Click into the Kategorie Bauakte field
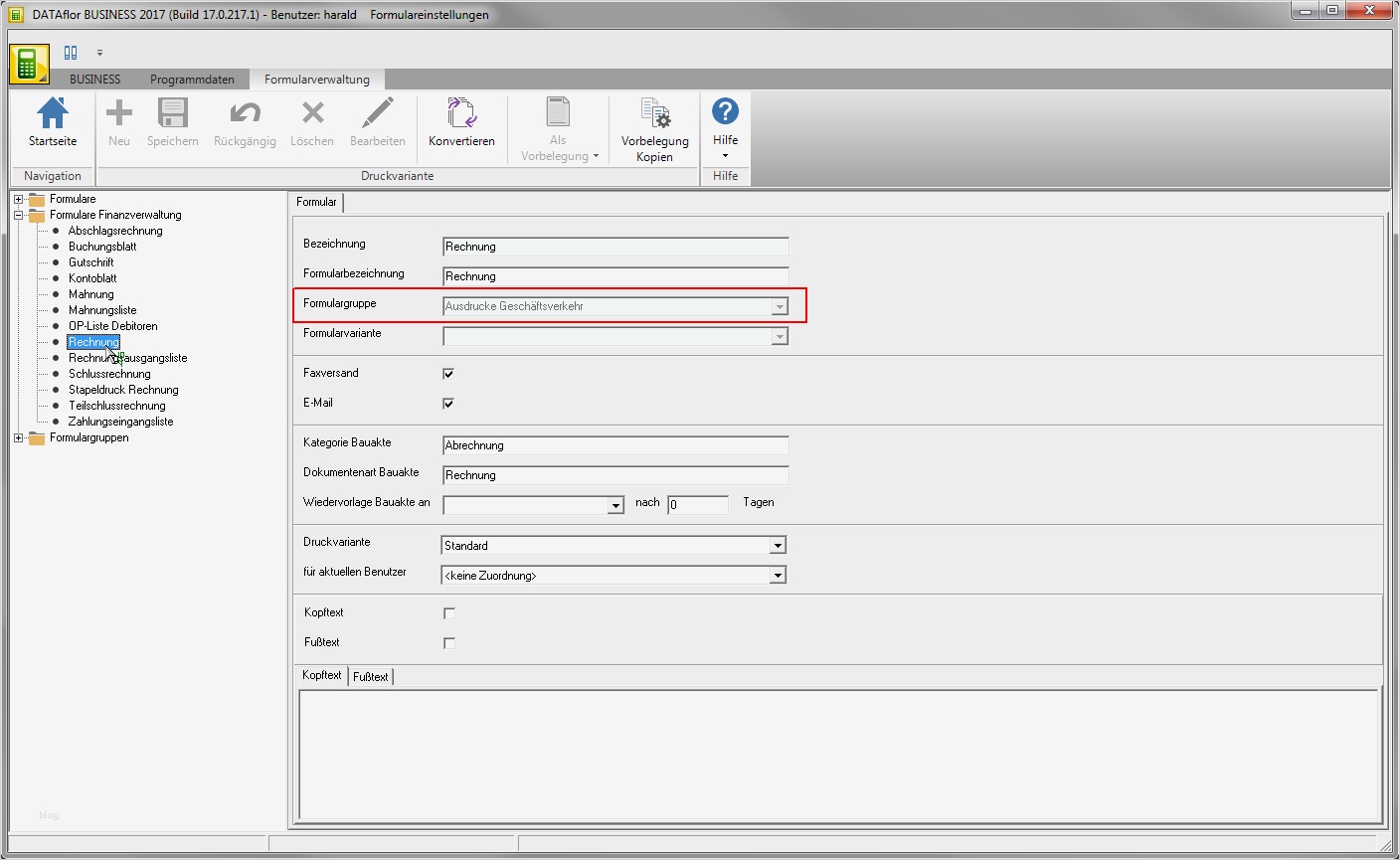1400x860 pixels. (615, 445)
